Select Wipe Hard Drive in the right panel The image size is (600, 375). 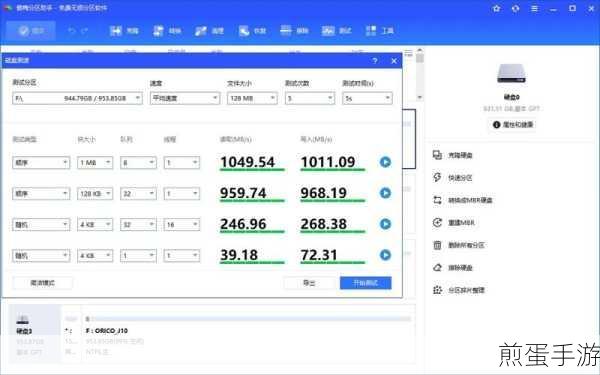click(x=453, y=268)
